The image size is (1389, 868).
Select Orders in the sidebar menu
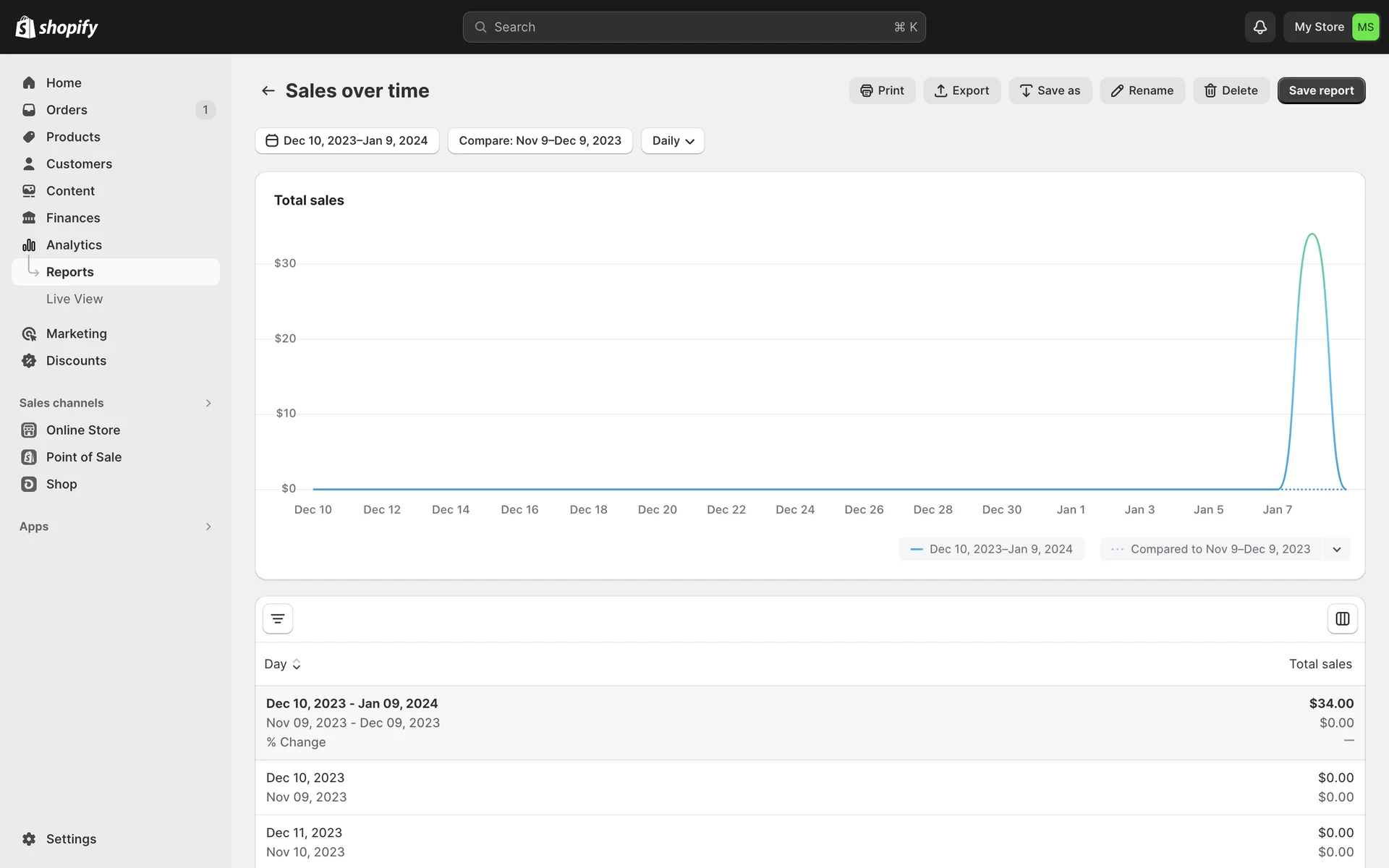pos(67,109)
